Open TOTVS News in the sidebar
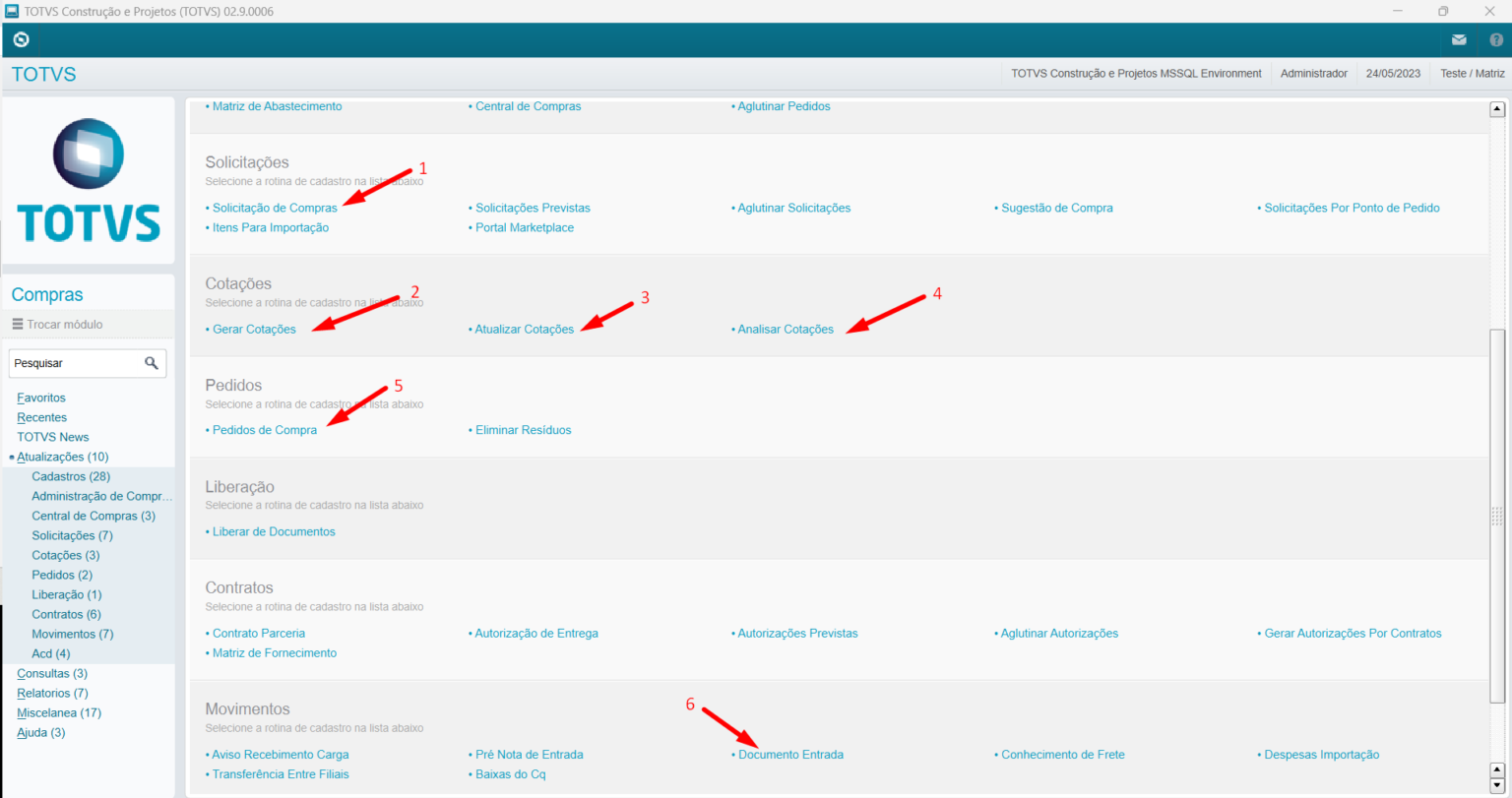The image size is (1512, 798). pos(53,437)
